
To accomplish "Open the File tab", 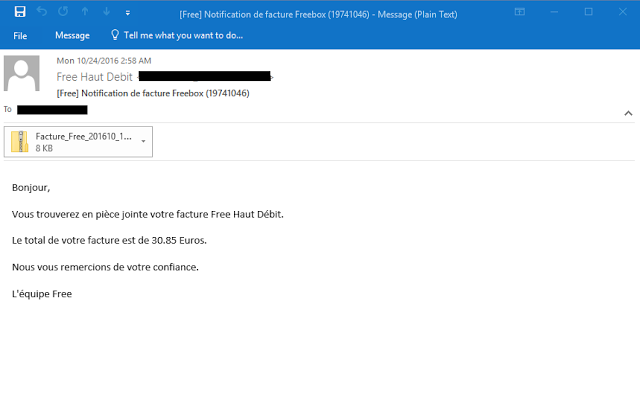I will [x=20, y=35].
